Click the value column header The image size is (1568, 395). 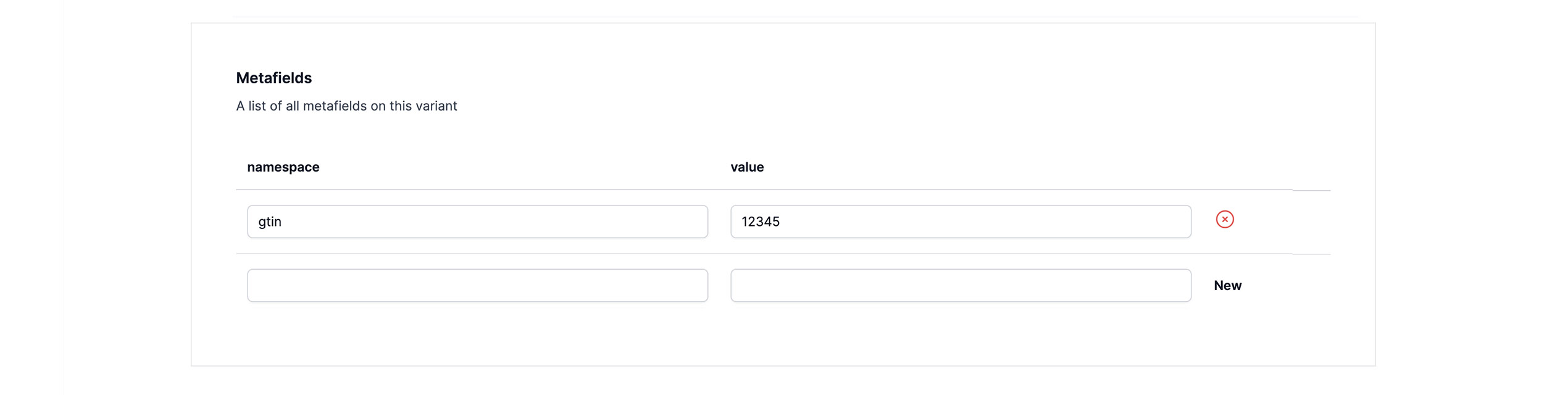click(x=746, y=167)
